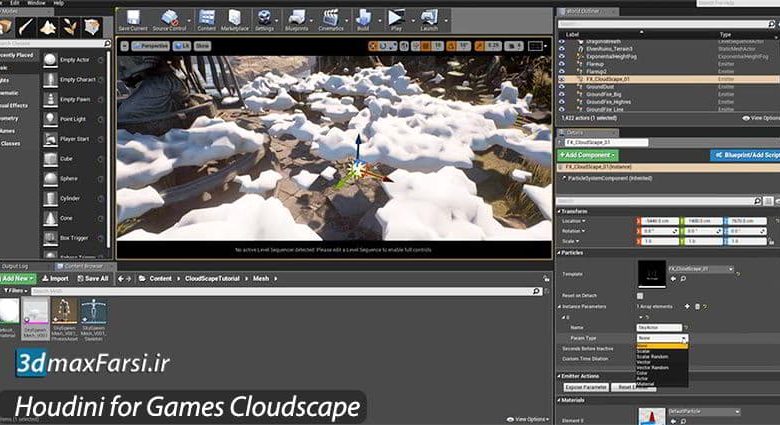Click the Cube shape icon

coord(50,159)
